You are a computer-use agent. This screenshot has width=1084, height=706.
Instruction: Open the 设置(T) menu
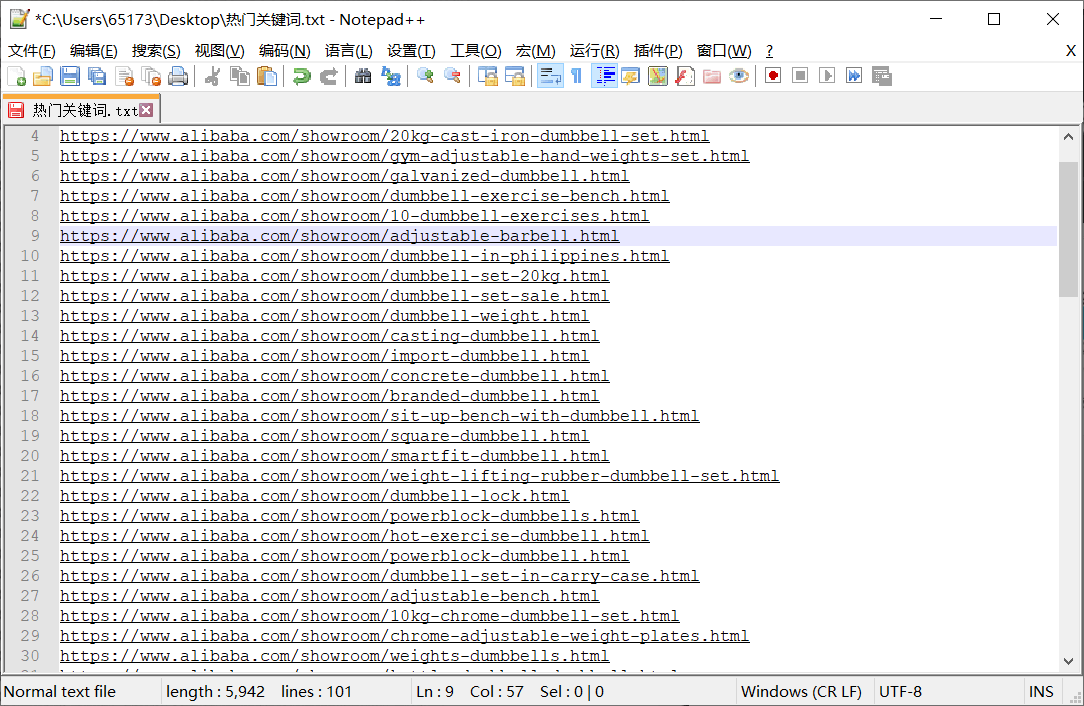(x=411, y=50)
